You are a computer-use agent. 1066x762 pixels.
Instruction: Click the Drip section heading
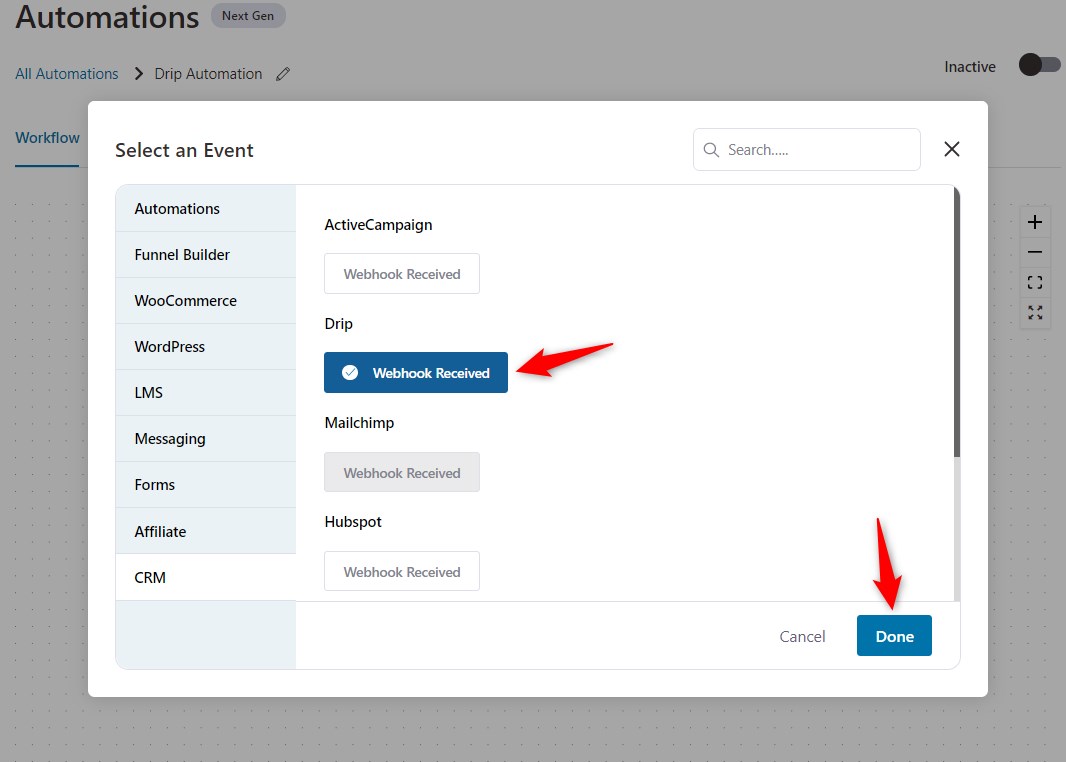pyautogui.click(x=339, y=324)
